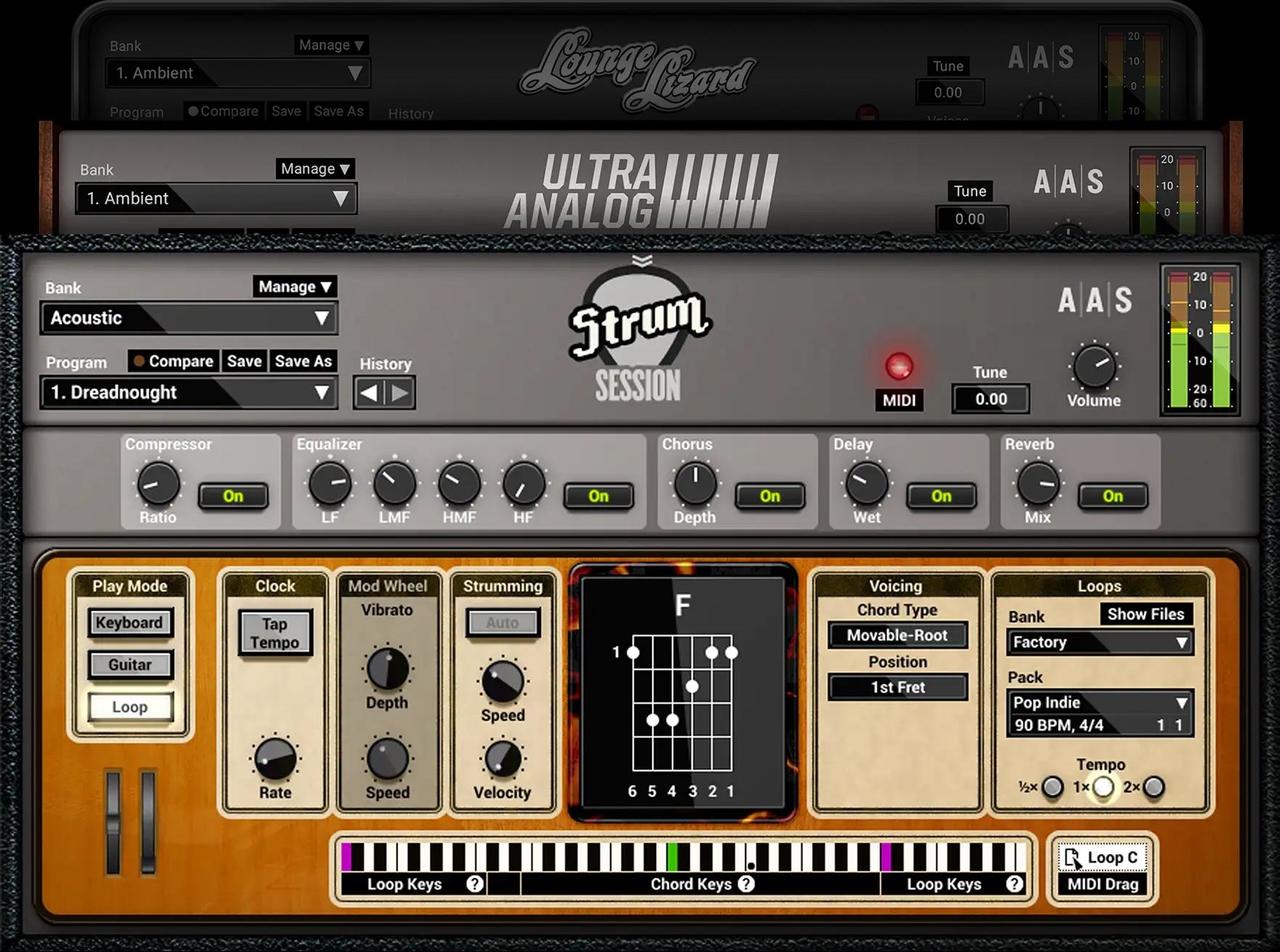
Task: Open the Pop Indie pack dropdown
Action: (1099, 702)
